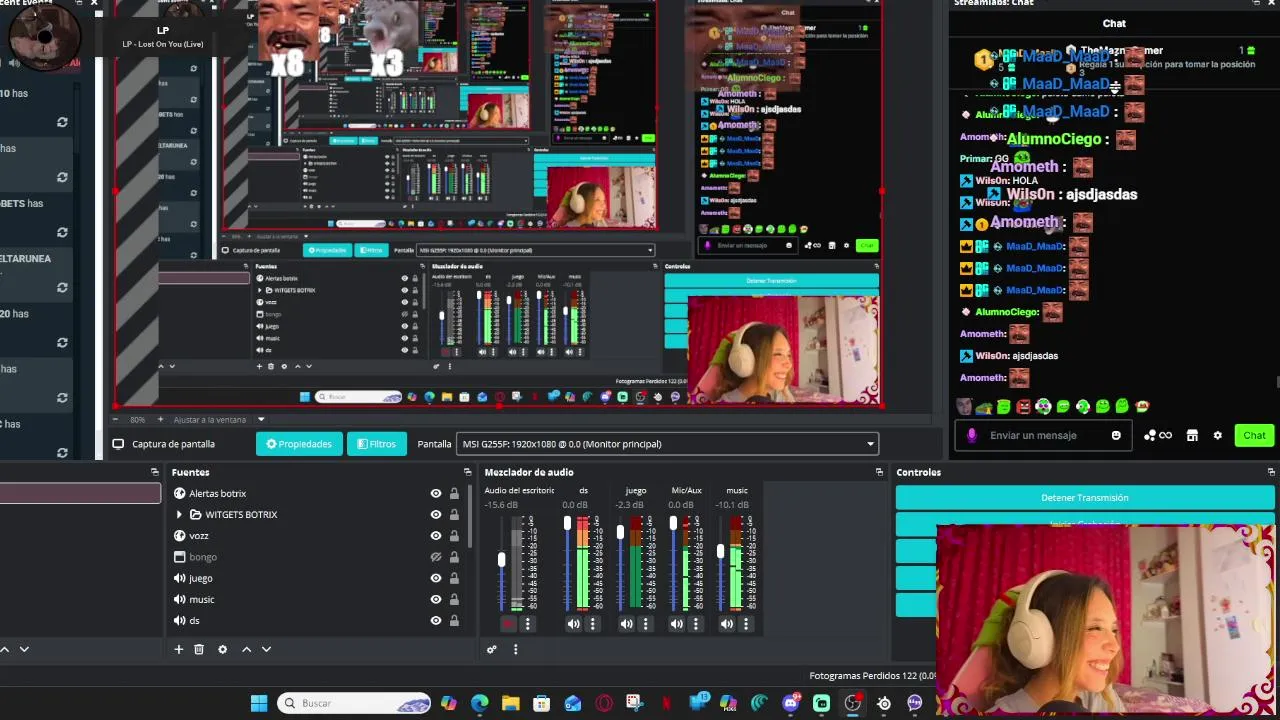
Task: Select the vozz source row
Action: coord(314,536)
